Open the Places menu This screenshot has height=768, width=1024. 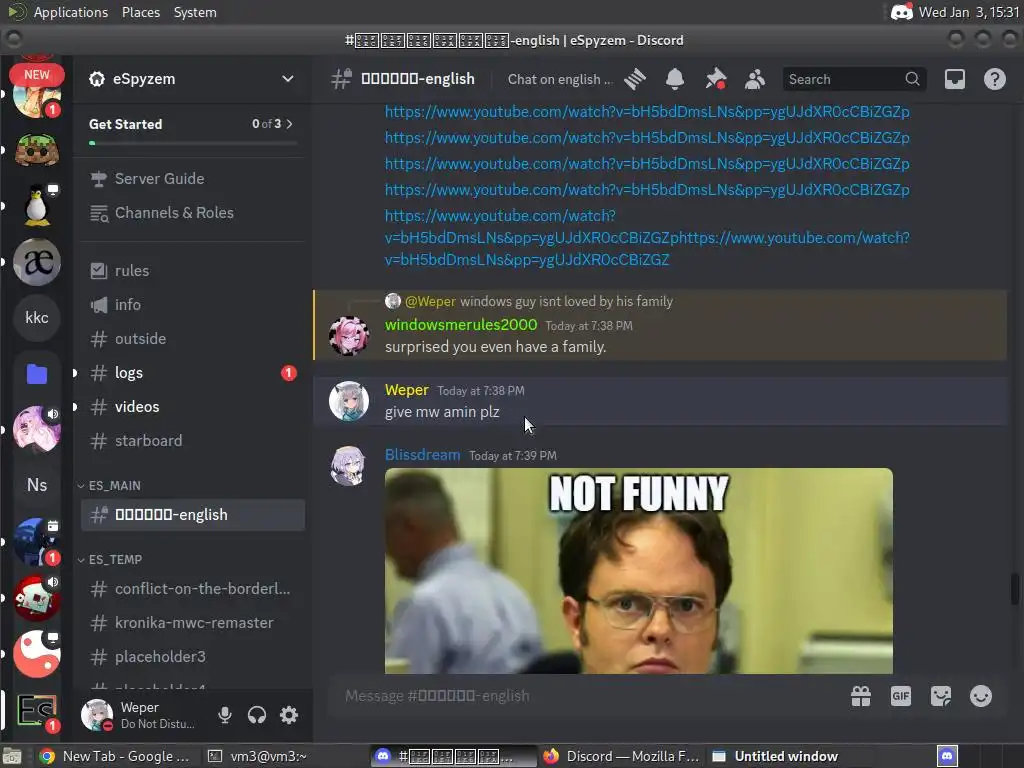click(140, 12)
